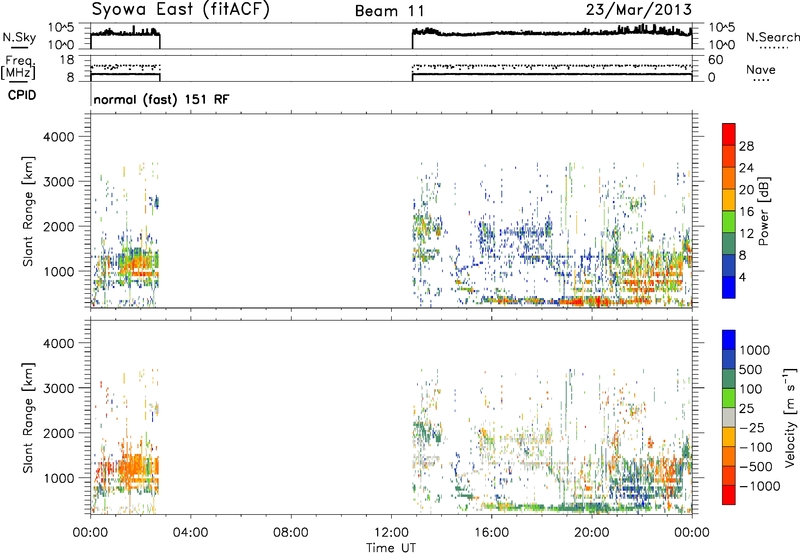
Task: Click the '04:00' time axis label
Action: click(191, 533)
